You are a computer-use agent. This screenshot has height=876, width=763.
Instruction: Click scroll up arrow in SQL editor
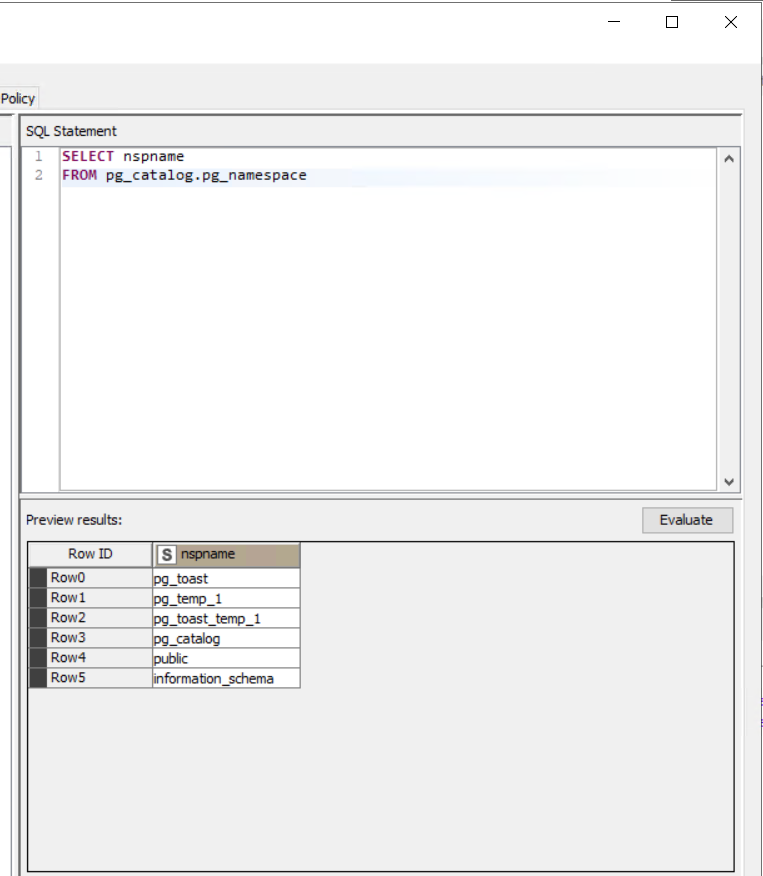pyautogui.click(x=728, y=159)
